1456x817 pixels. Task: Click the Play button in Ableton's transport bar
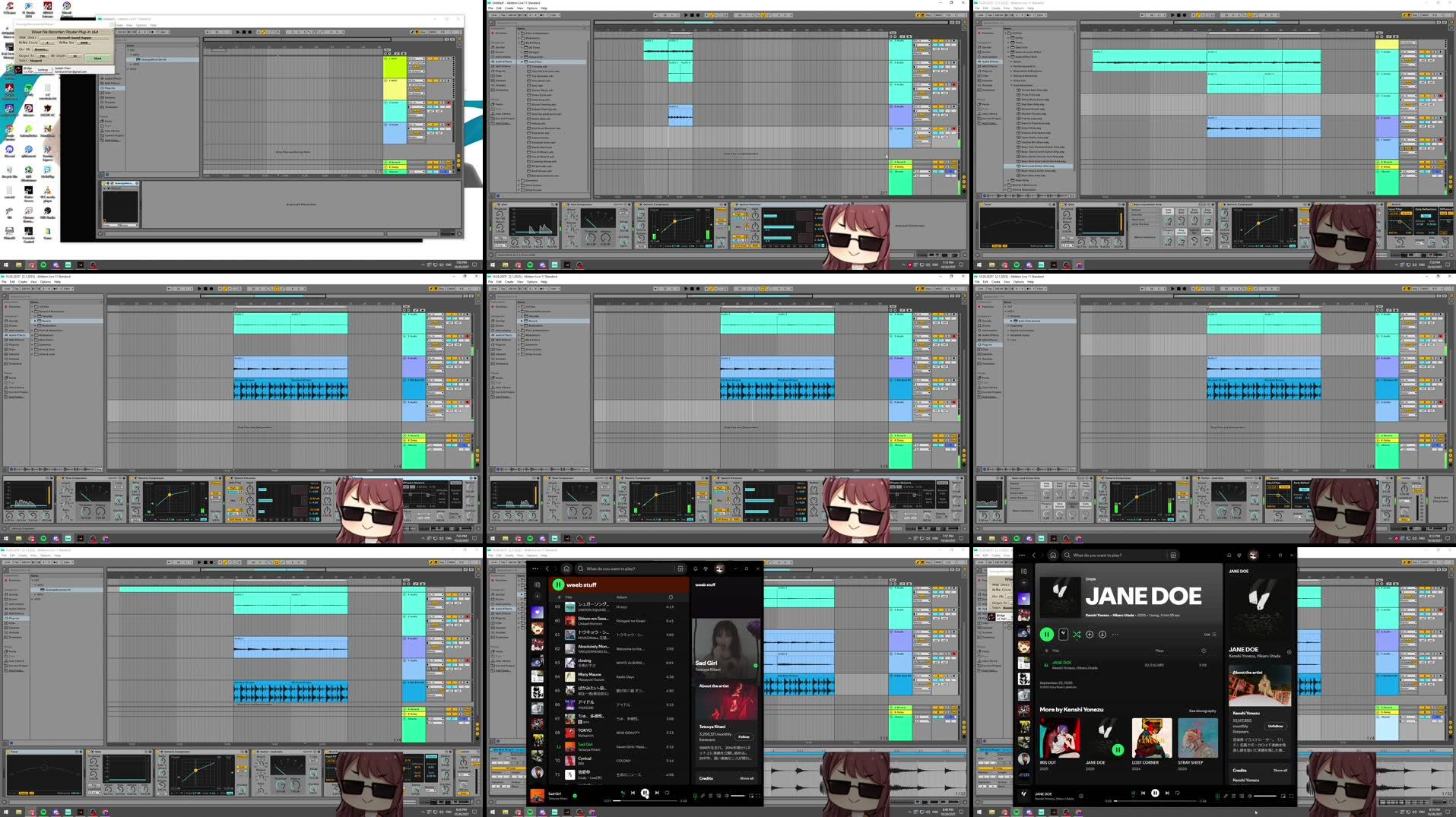click(685, 14)
